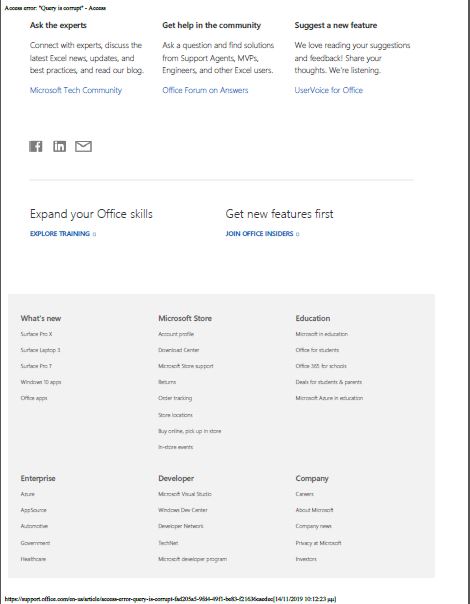This screenshot has width=470, height=604.
Task: Open the Developer Network link
Action: click(x=181, y=526)
